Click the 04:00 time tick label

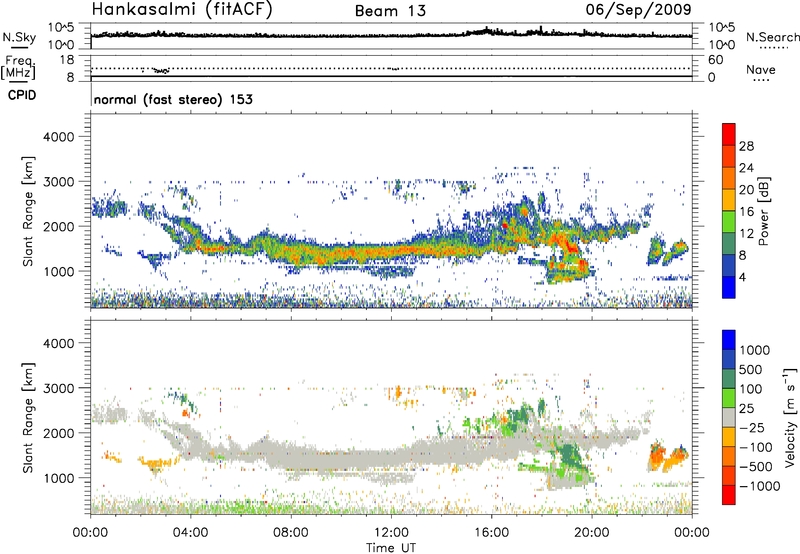click(x=190, y=533)
